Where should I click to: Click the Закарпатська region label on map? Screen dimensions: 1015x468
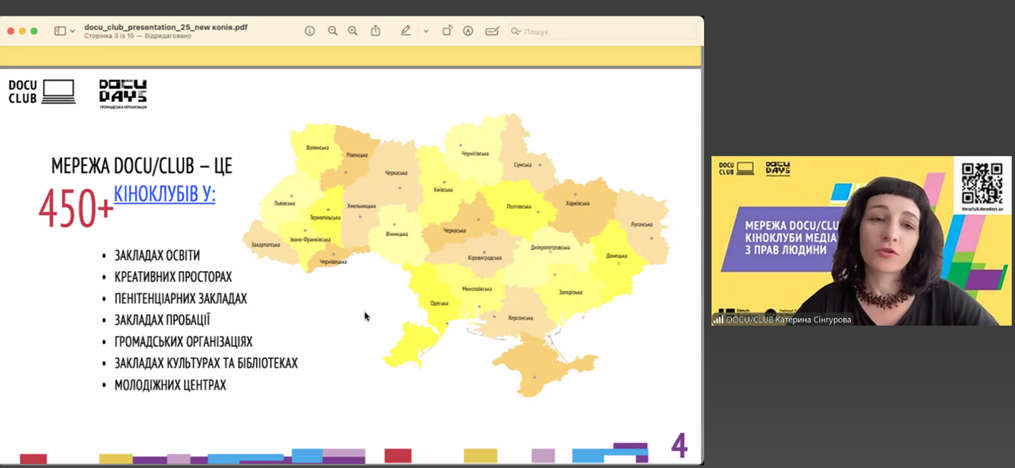pos(265,245)
